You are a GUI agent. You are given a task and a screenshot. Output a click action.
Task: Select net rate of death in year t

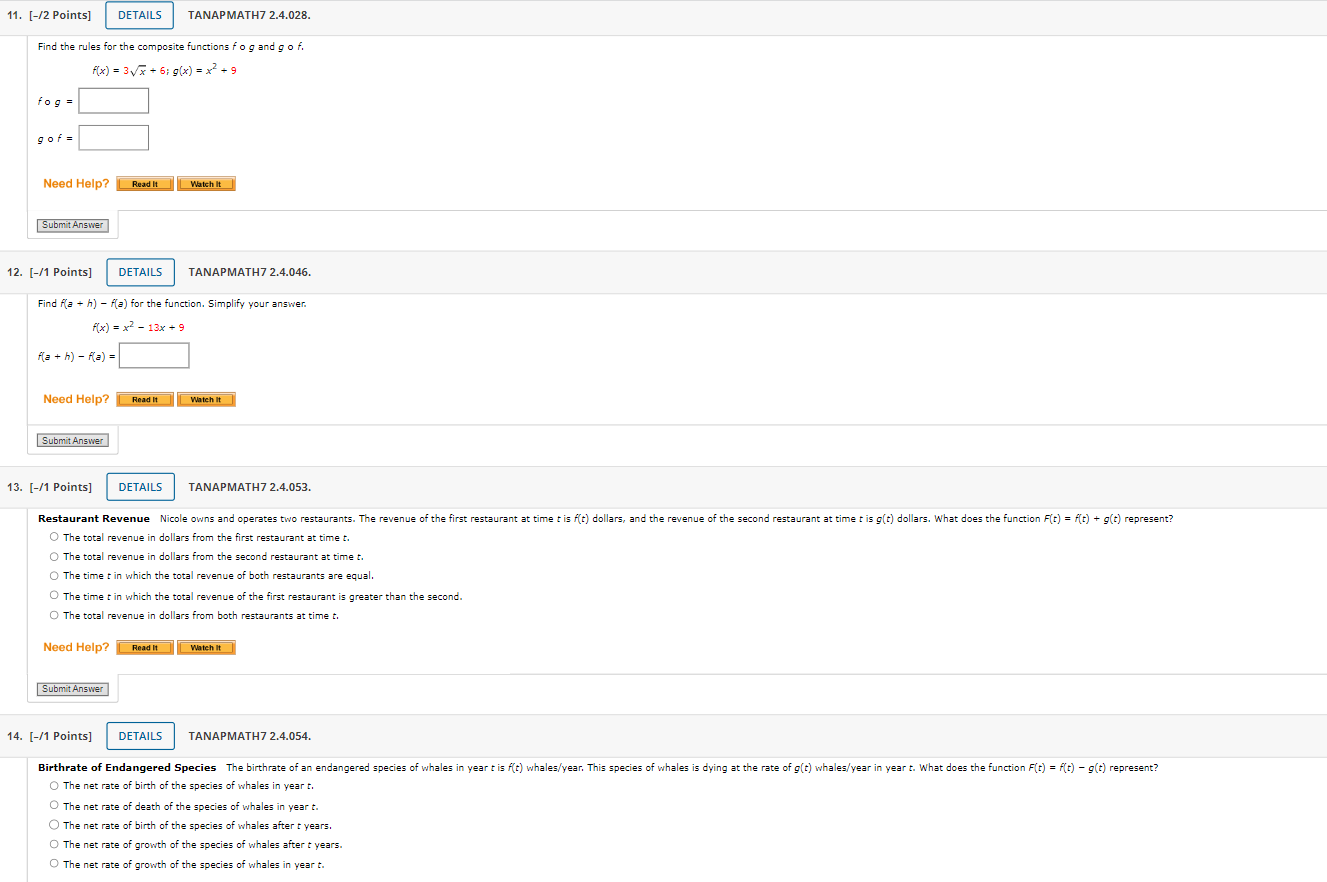click(54, 807)
